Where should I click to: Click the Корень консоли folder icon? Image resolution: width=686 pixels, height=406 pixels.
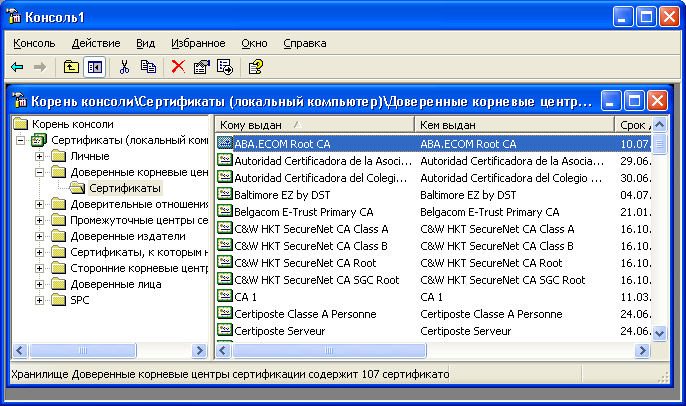click(x=21, y=124)
